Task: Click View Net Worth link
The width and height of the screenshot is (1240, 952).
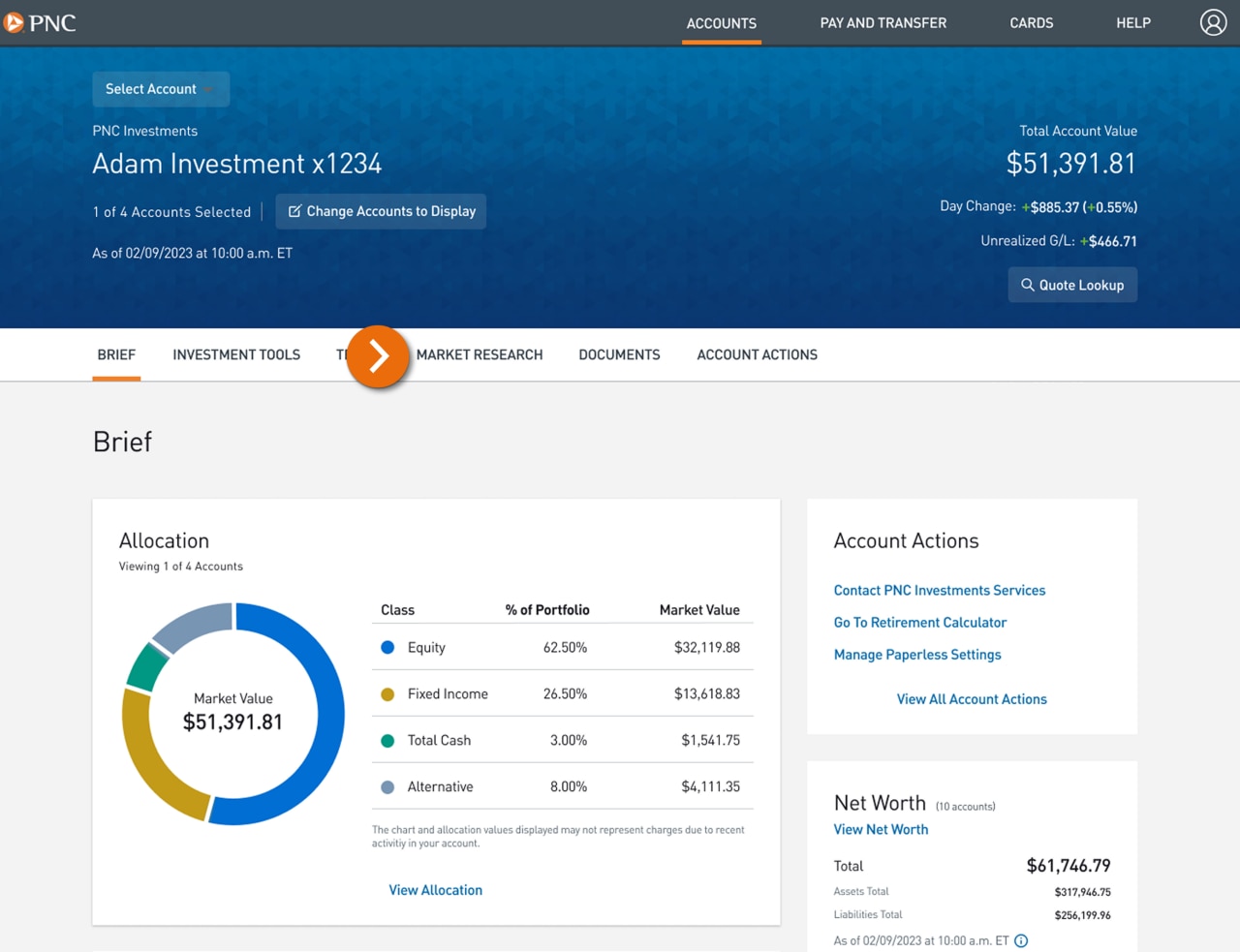Action: click(881, 829)
